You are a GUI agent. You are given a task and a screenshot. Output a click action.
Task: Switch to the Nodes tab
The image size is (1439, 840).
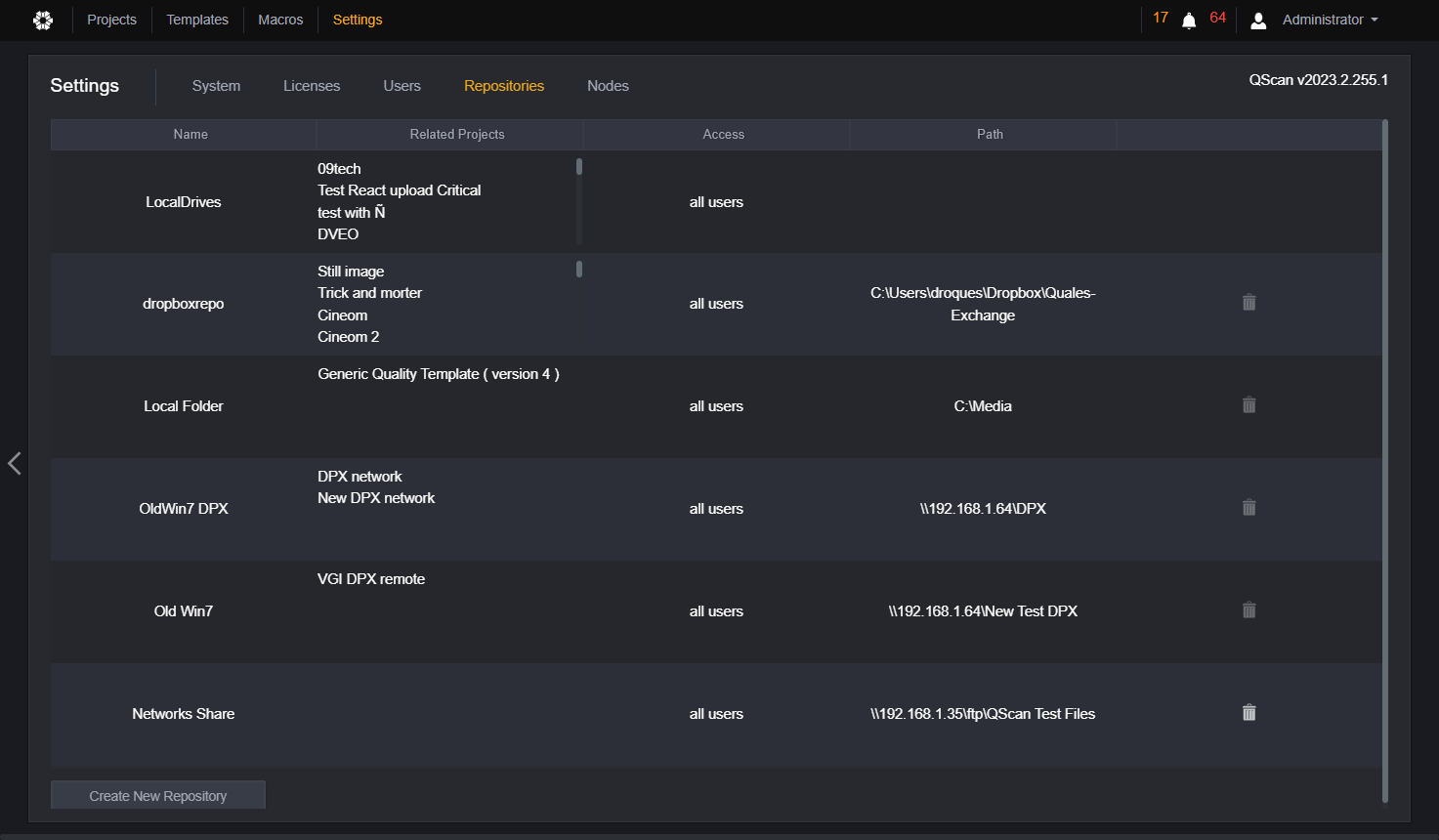(608, 86)
